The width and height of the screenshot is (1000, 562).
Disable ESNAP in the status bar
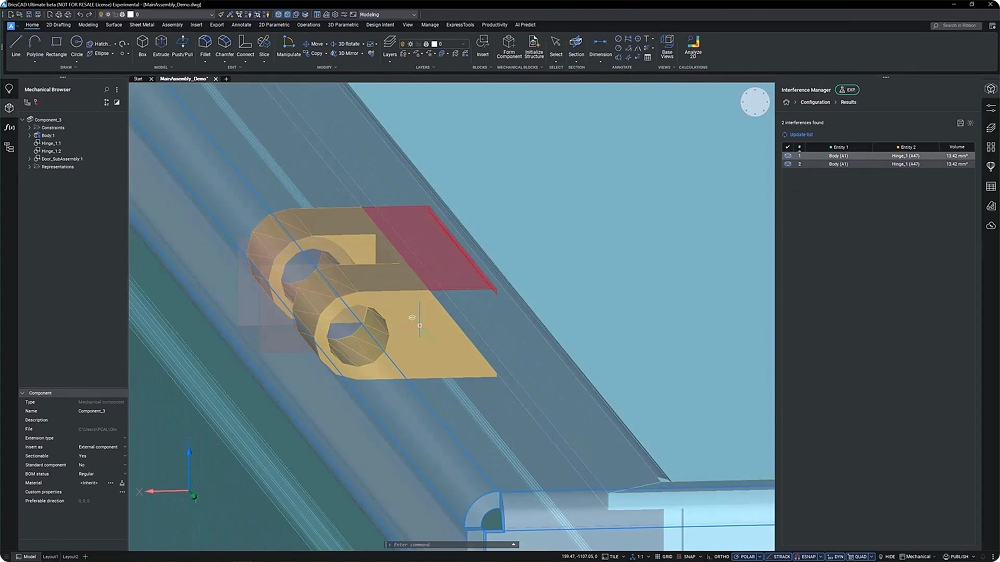pos(808,556)
